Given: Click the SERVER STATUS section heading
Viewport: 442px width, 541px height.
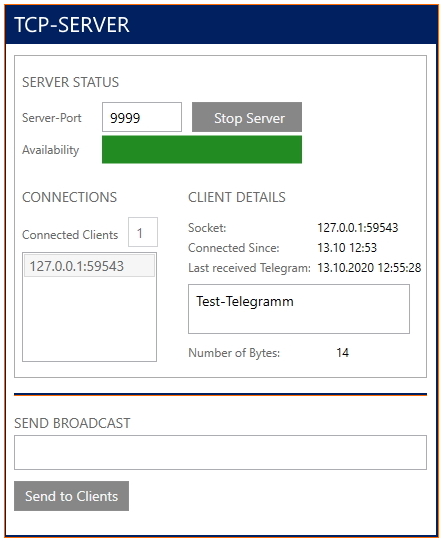Looking at the screenshot, I should 70,82.
